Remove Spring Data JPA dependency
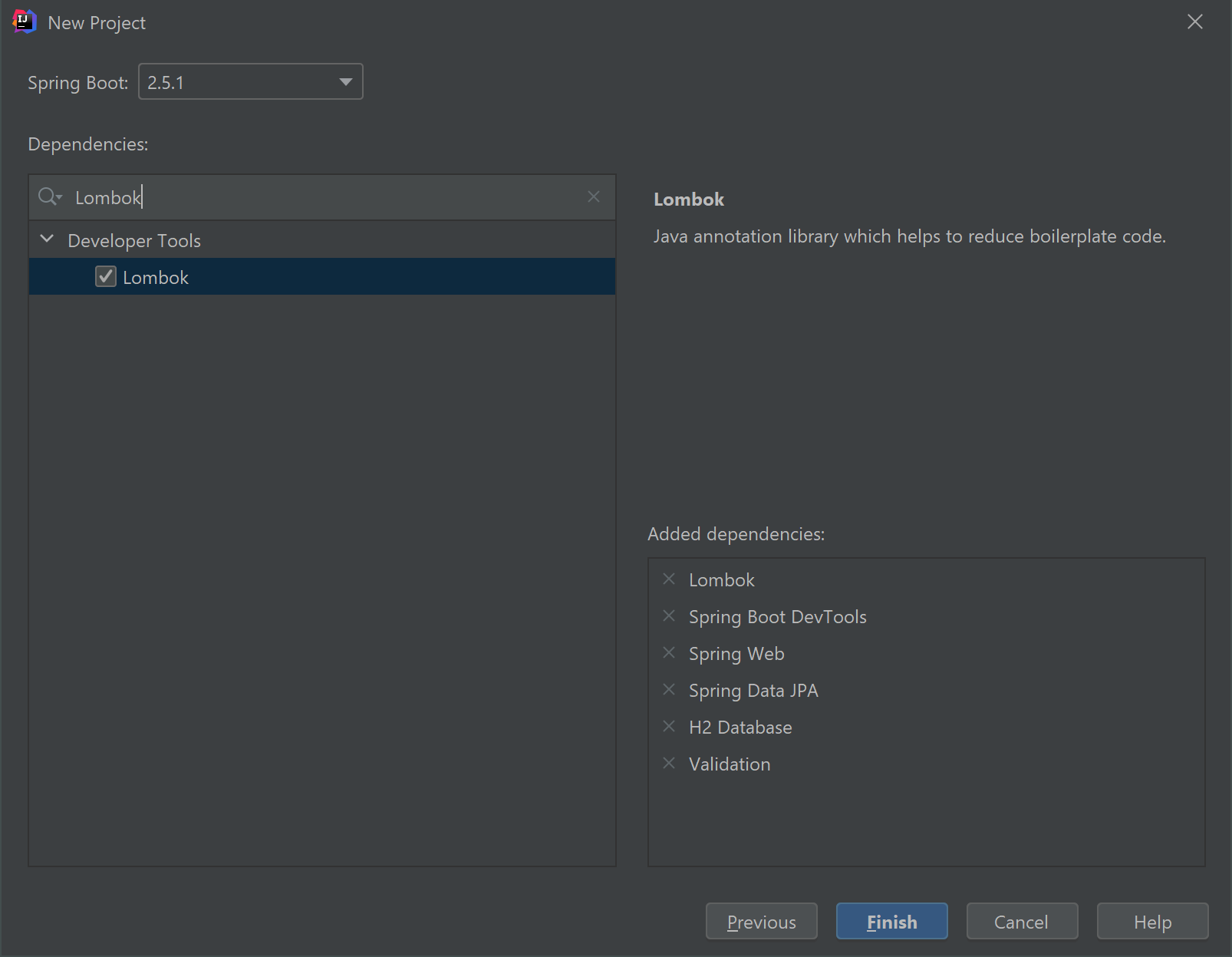 [x=669, y=690]
